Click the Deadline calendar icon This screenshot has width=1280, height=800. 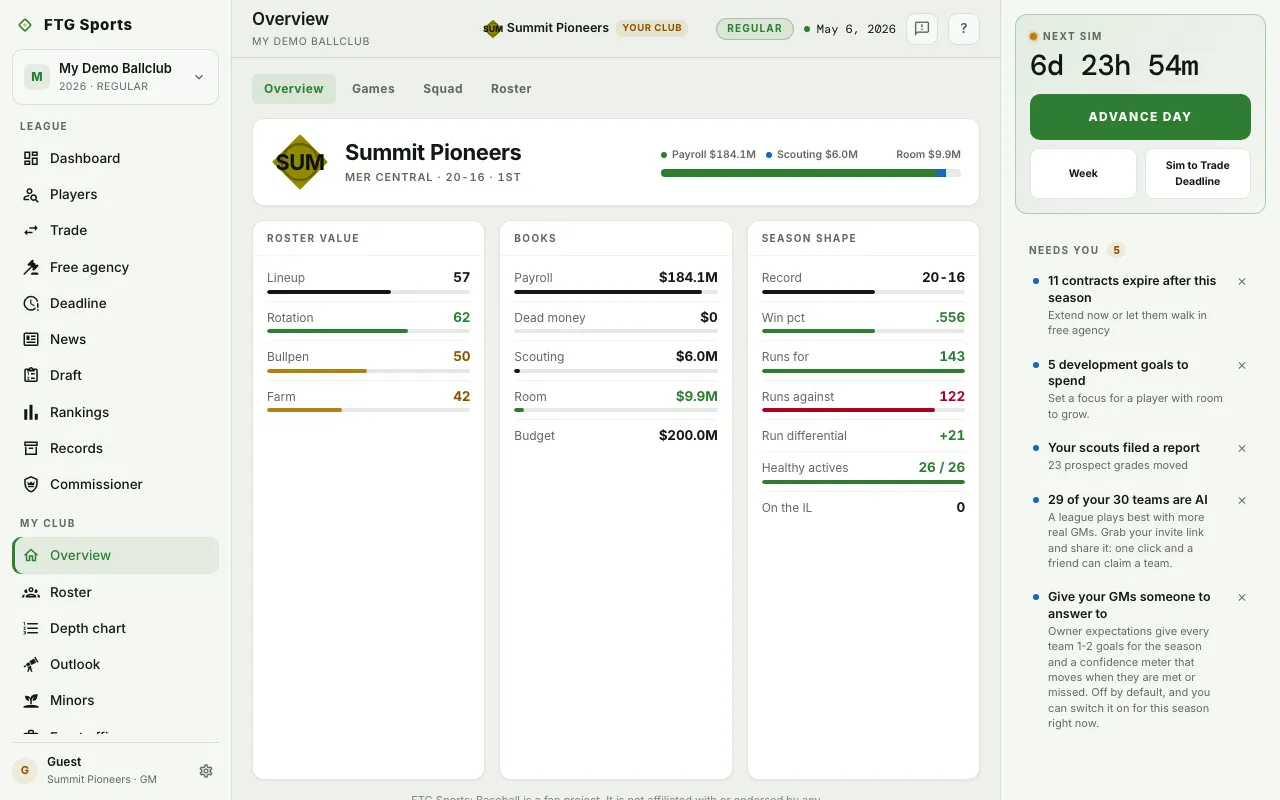31,303
